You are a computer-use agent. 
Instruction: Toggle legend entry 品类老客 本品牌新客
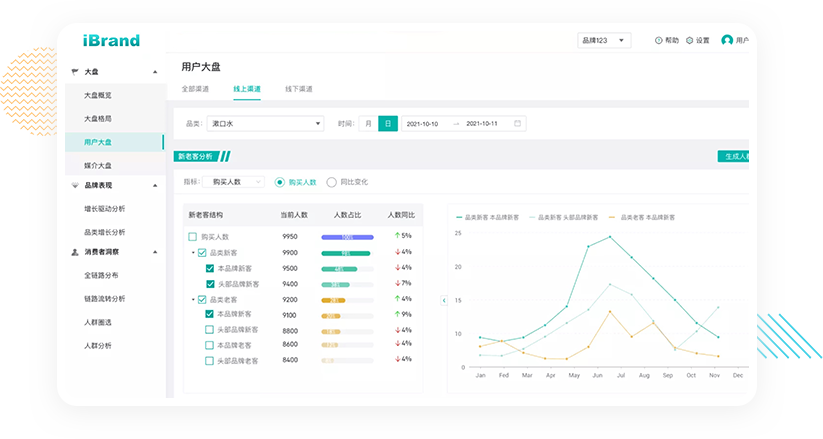tap(641, 217)
